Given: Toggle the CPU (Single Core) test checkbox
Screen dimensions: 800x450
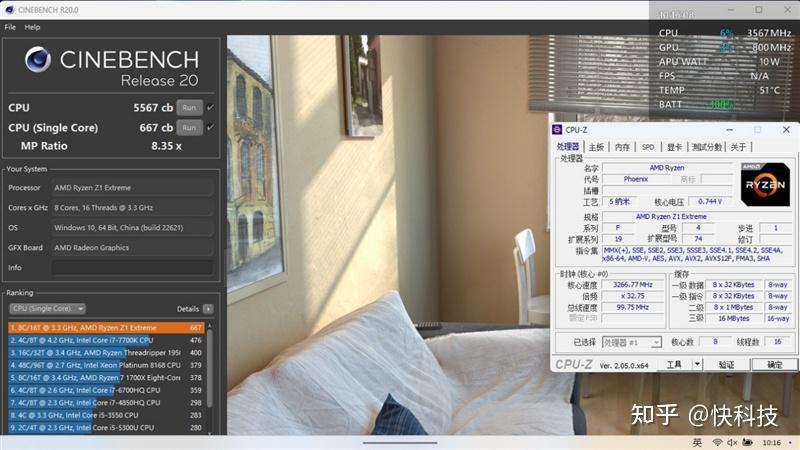Looking at the screenshot, I should [x=210, y=128].
